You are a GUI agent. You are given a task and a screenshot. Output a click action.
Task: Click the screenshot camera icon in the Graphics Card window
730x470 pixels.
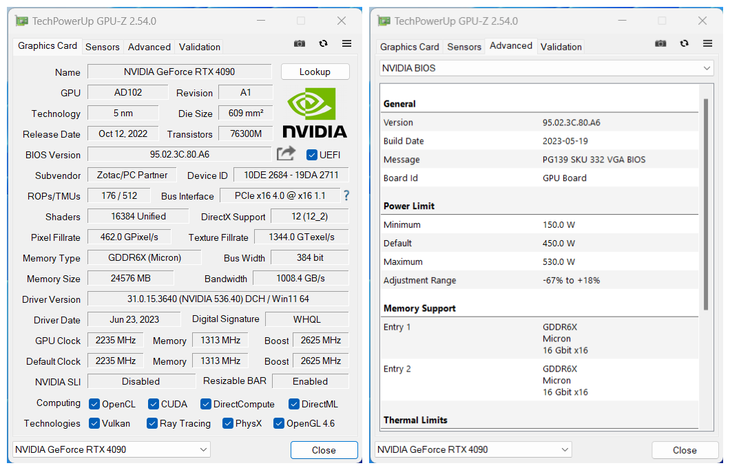click(299, 44)
